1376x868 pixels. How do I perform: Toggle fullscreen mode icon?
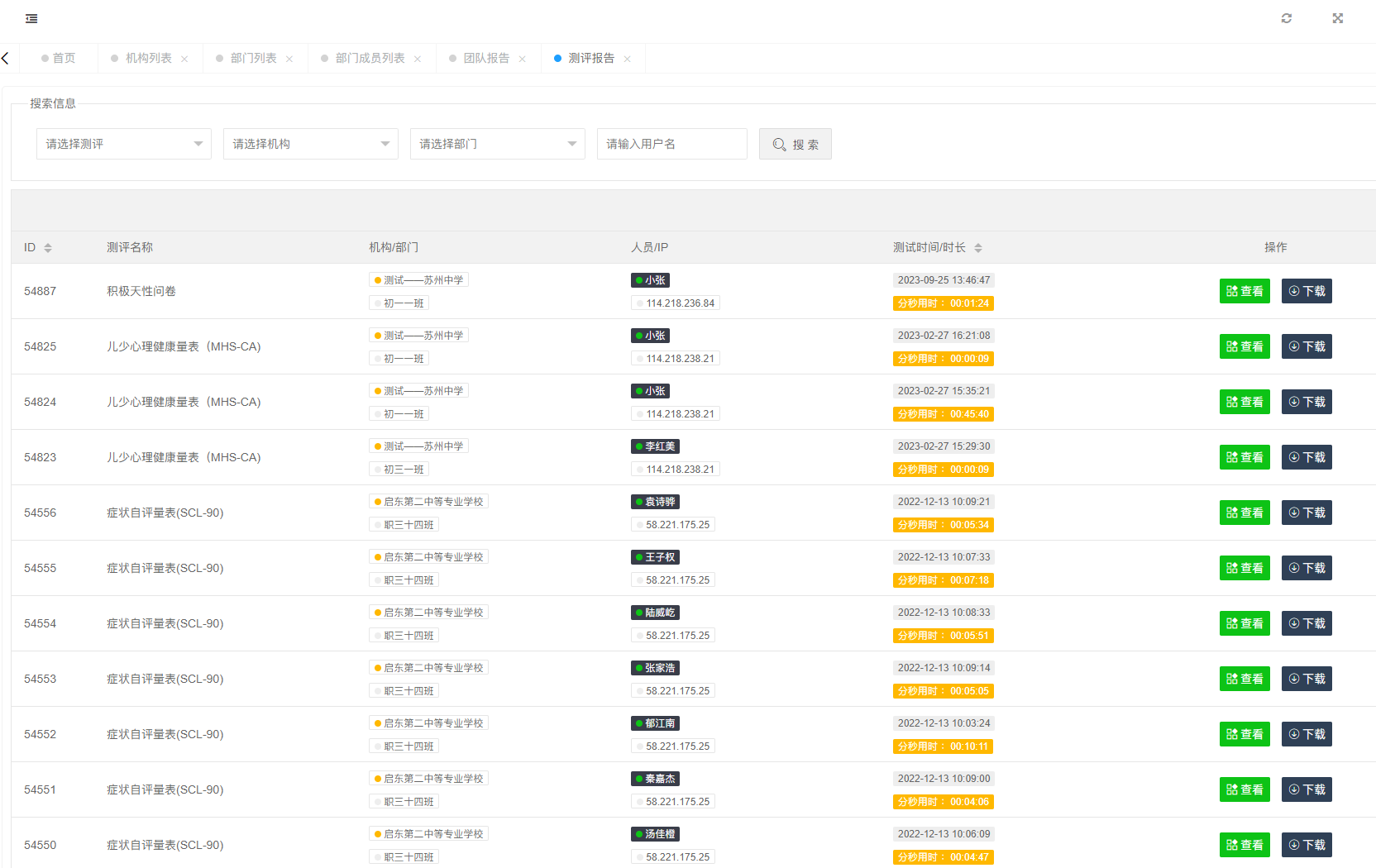click(1338, 18)
